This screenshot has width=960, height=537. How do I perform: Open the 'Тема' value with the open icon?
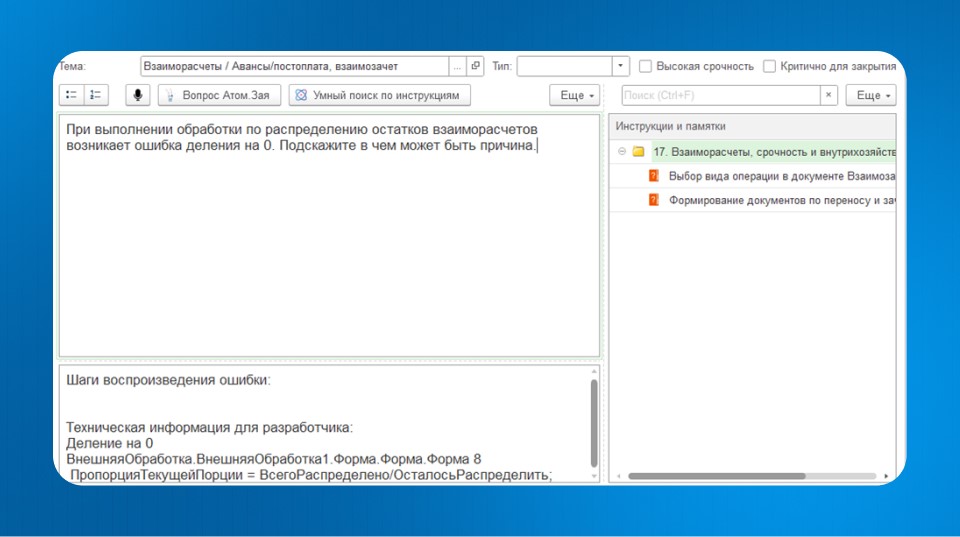475,66
